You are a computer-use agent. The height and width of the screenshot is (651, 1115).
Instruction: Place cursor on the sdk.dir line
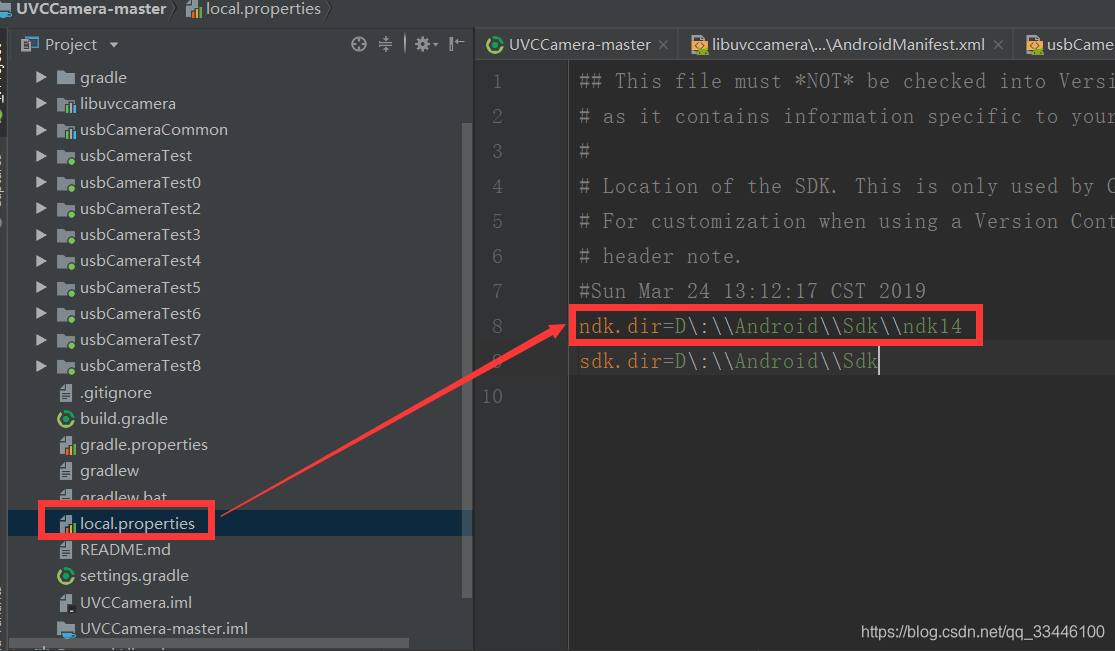pos(728,361)
